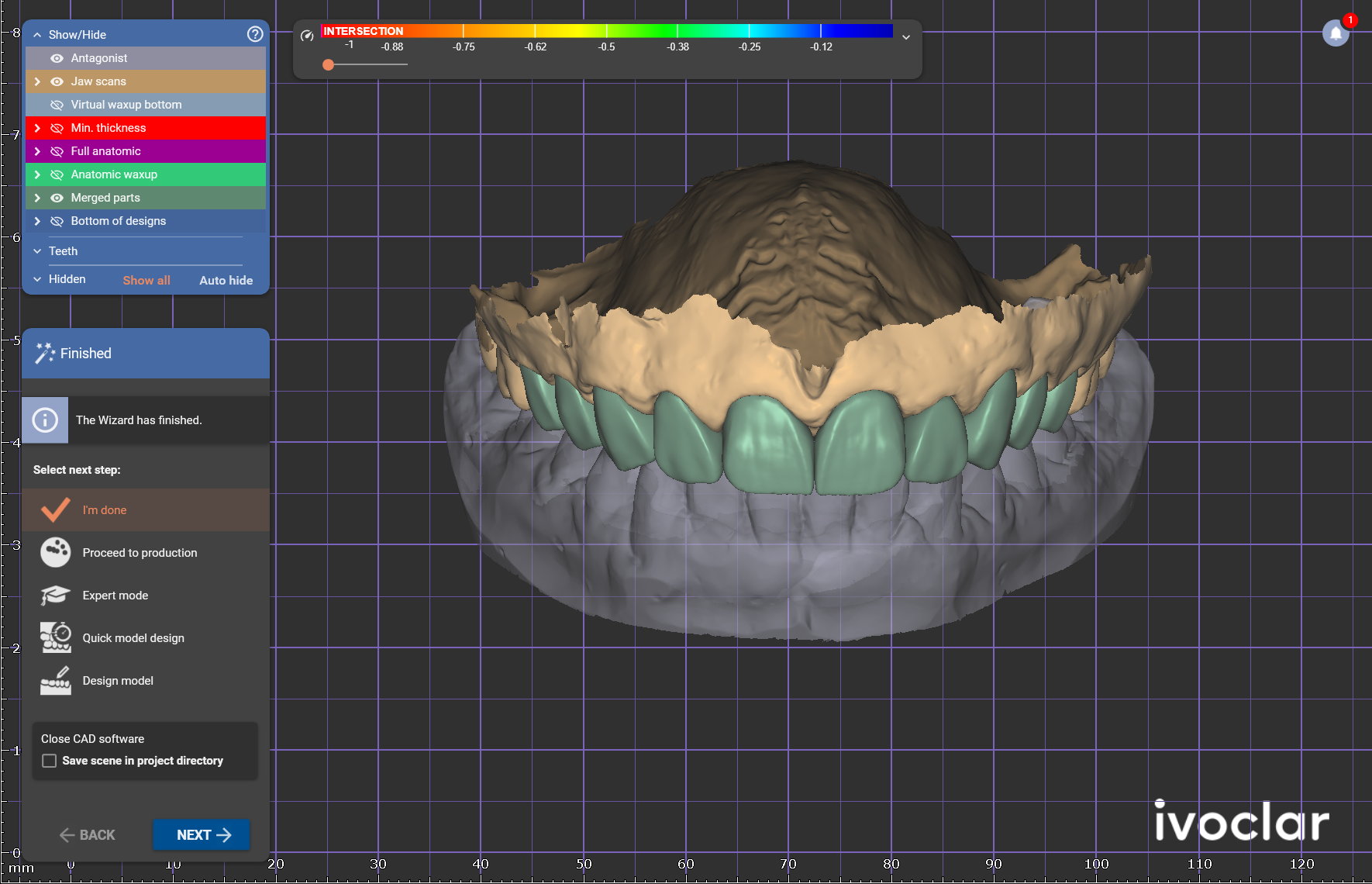Click the intersection gauge icon

(307, 35)
